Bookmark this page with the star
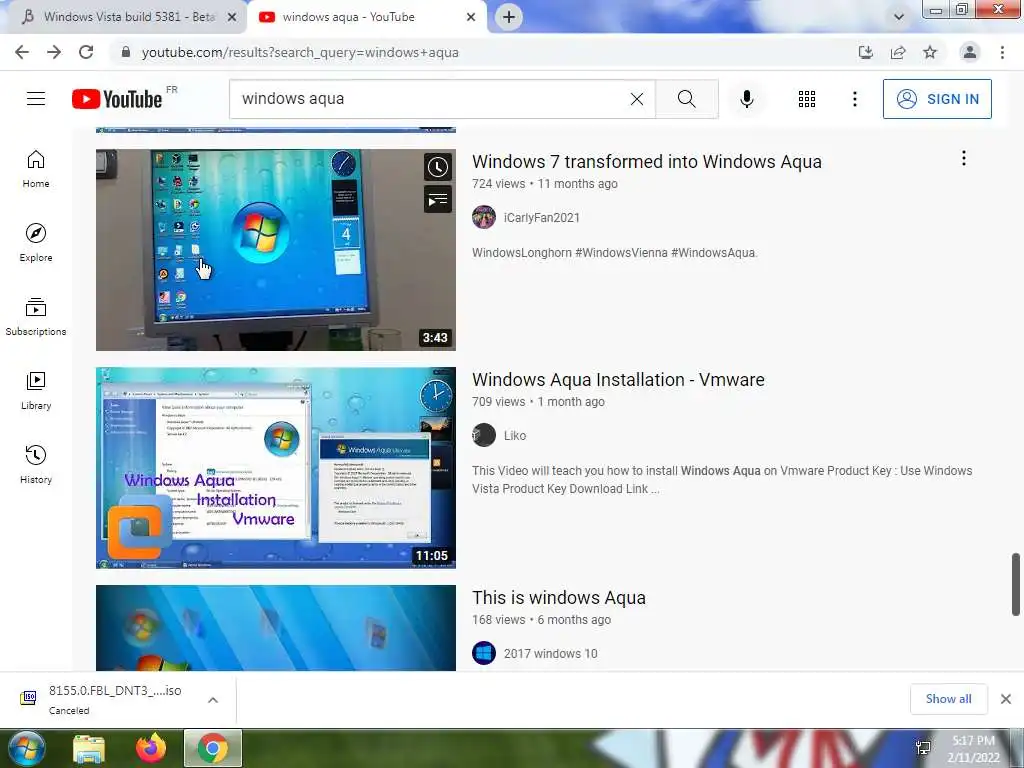 pos(930,52)
